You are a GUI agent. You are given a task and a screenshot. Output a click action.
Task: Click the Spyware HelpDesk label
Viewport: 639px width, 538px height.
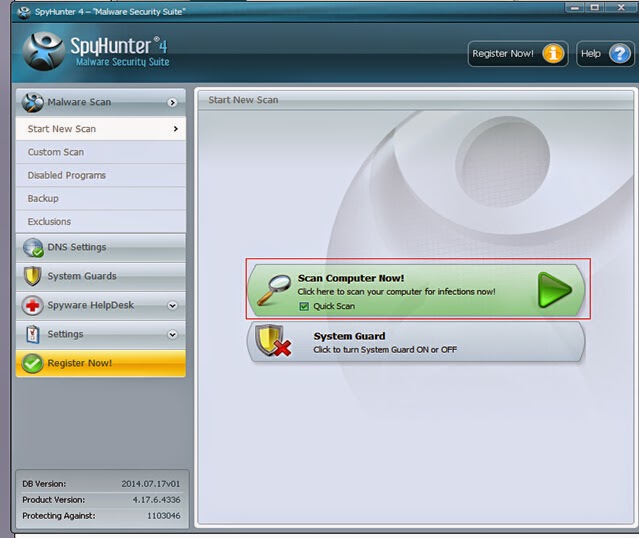coord(90,305)
